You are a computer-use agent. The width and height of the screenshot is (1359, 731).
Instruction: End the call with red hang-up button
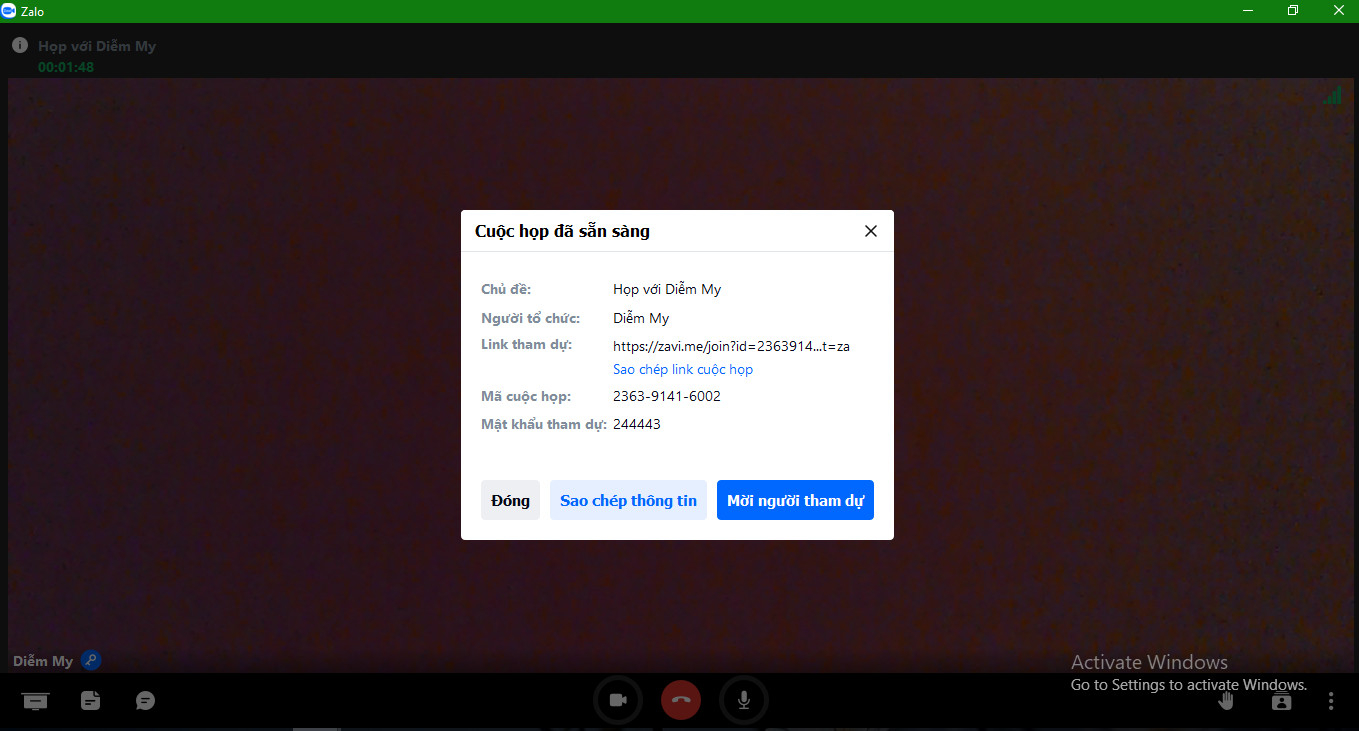coord(681,701)
